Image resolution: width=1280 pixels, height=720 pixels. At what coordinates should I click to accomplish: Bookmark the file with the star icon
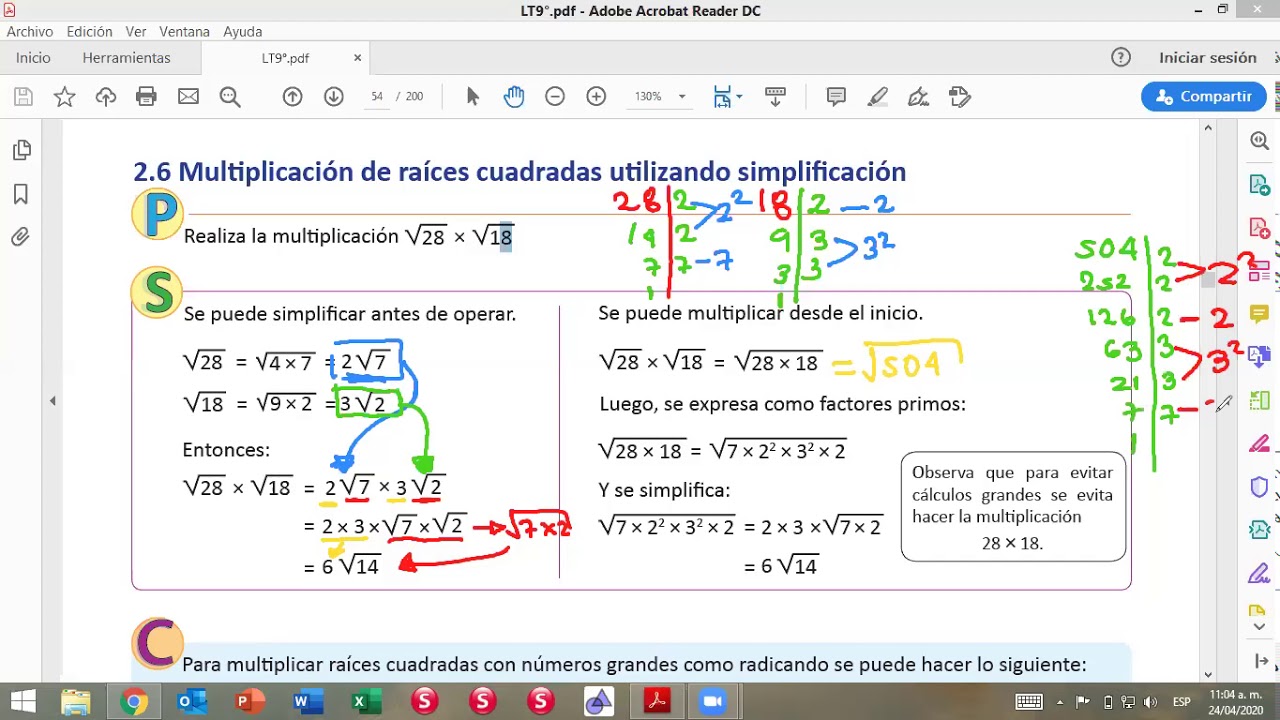pos(64,97)
